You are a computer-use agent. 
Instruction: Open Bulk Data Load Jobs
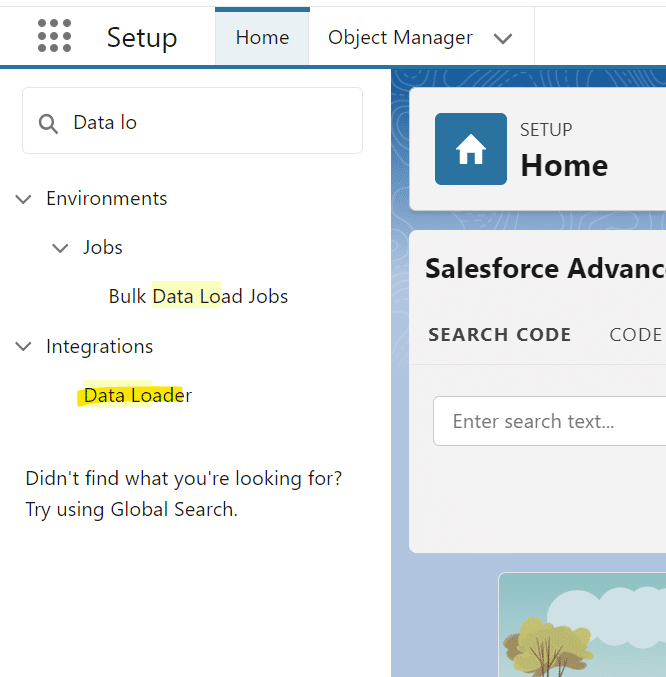coord(198,297)
